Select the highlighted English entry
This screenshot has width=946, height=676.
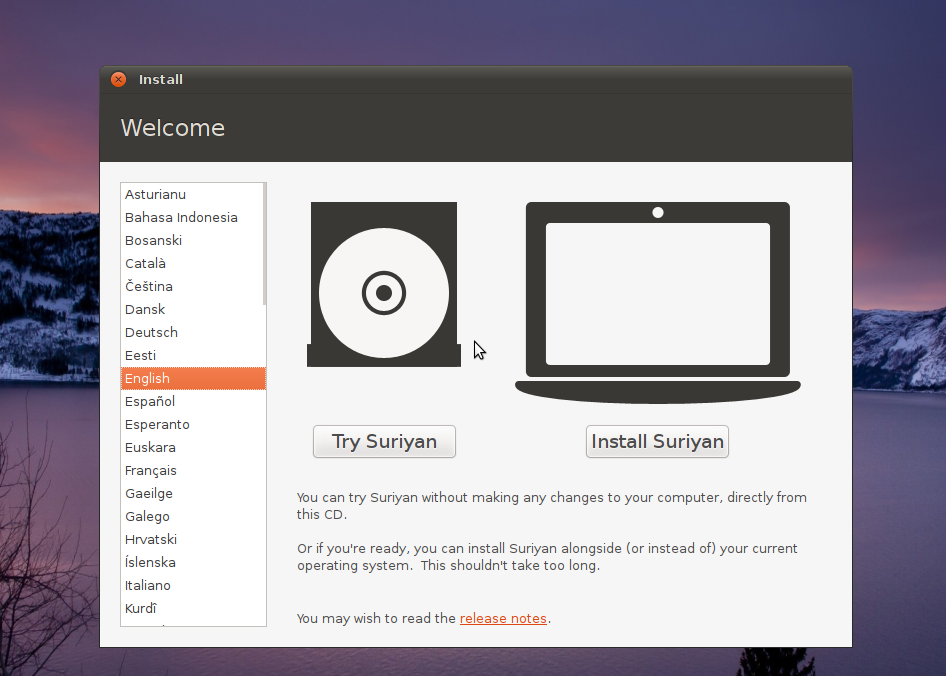pyautogui.click(x=193, y=378)
